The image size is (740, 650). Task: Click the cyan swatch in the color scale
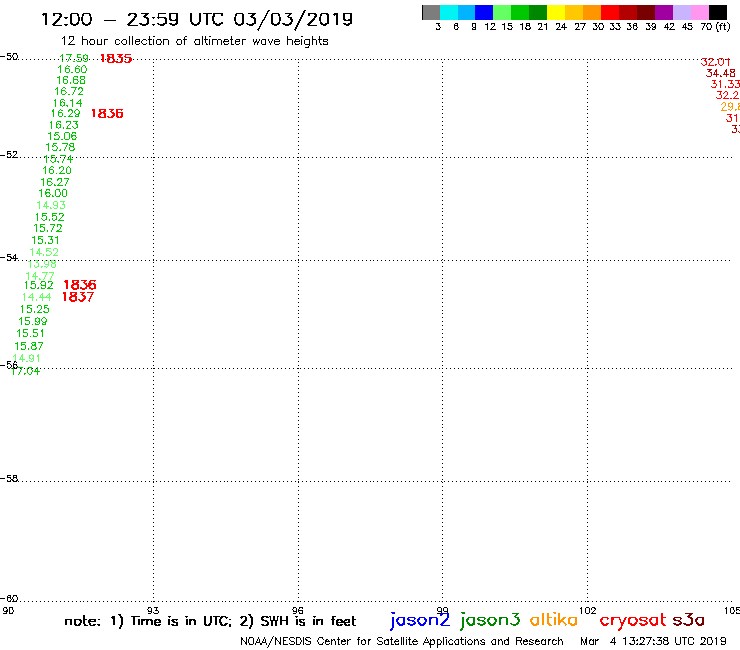pyautogui.click(x=449, y=12)
